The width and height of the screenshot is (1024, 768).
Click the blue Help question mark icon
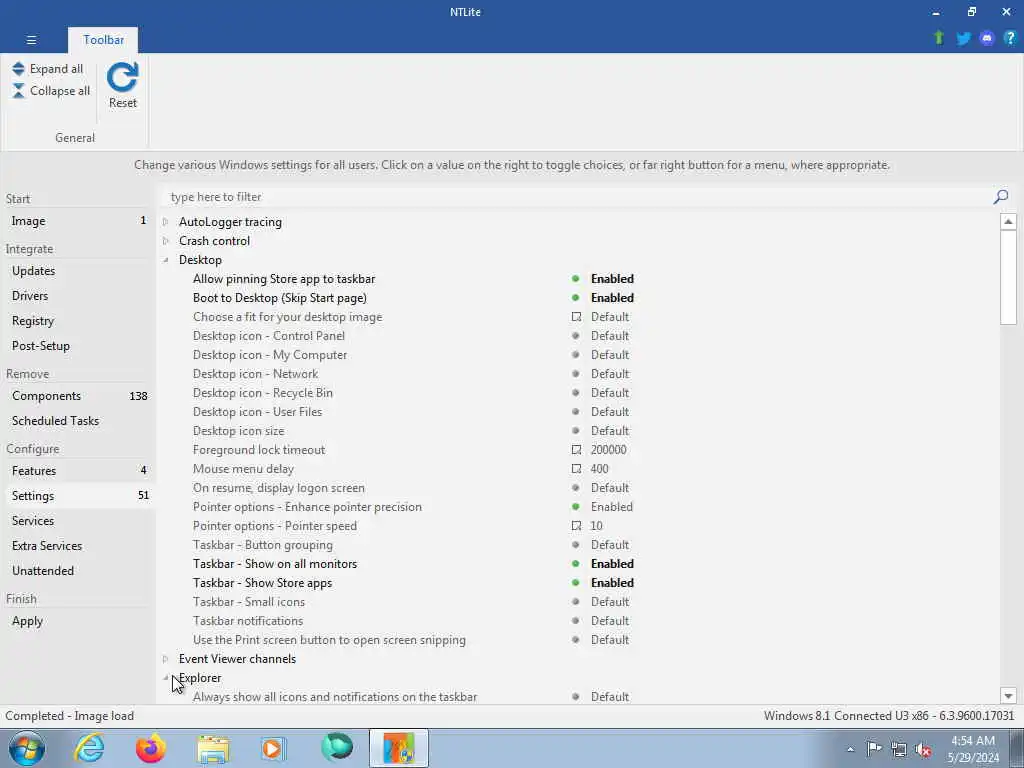tap(1010, 38)
